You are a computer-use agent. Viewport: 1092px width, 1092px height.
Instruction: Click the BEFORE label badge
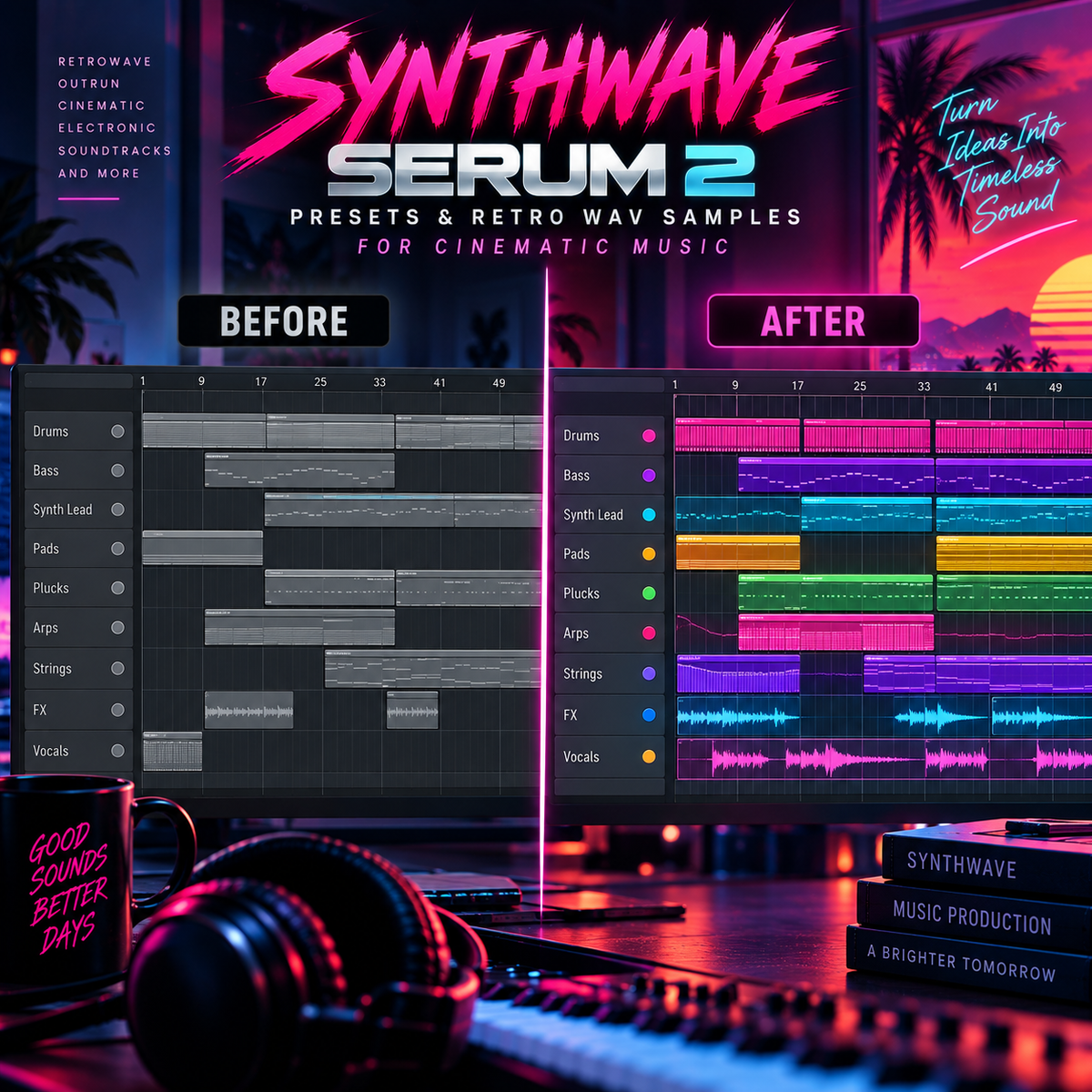[284, 321]
